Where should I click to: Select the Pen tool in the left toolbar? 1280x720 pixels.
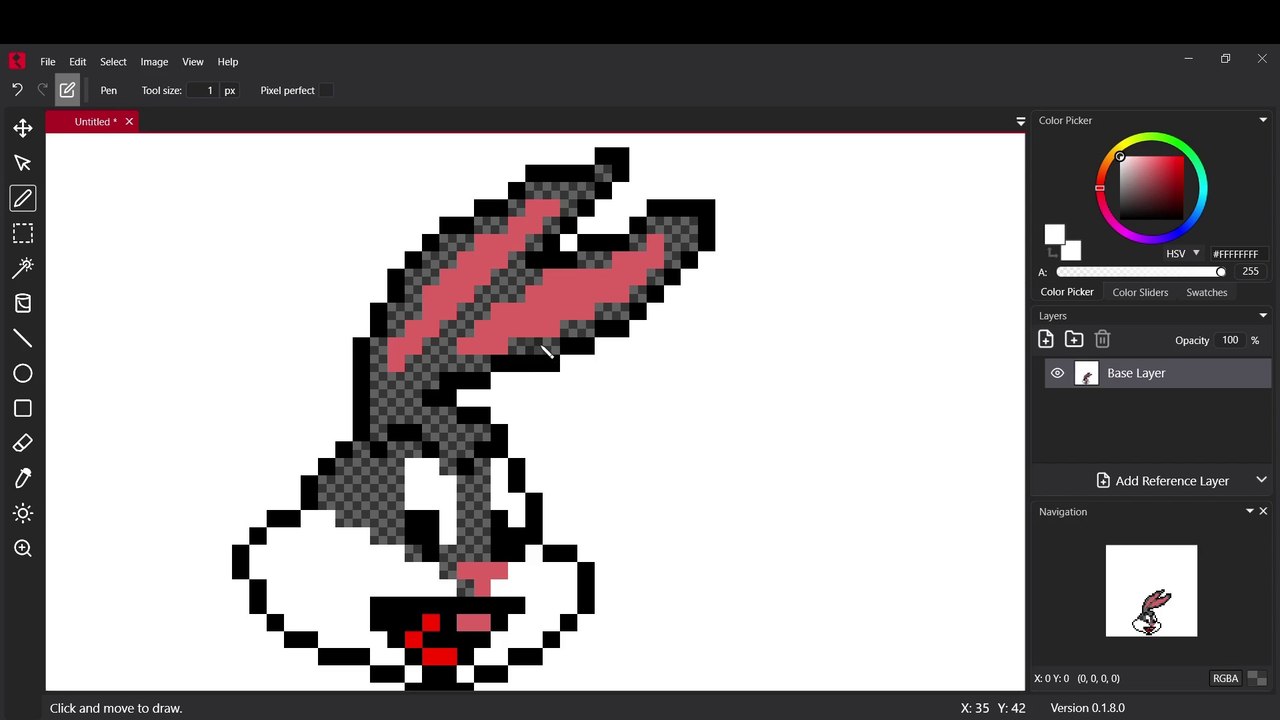point(23,198)
